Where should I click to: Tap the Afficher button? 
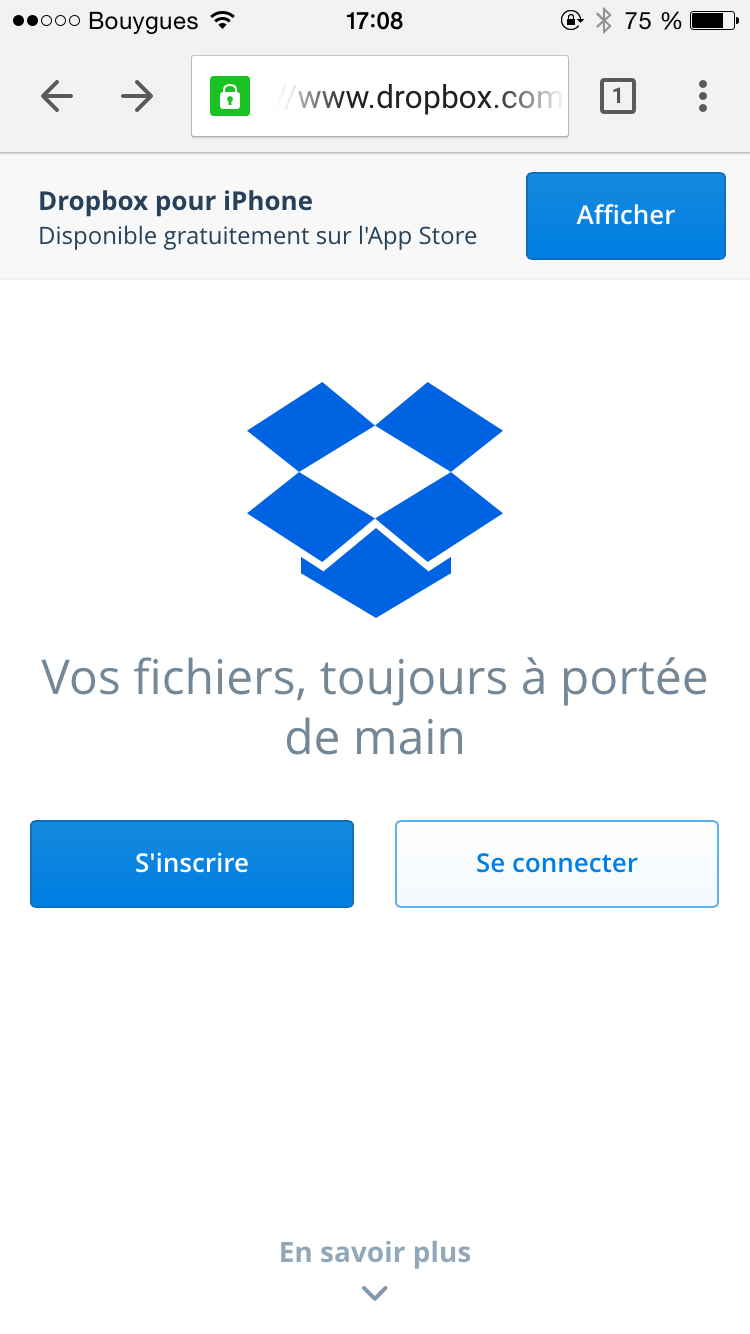(x=626, y=216)
